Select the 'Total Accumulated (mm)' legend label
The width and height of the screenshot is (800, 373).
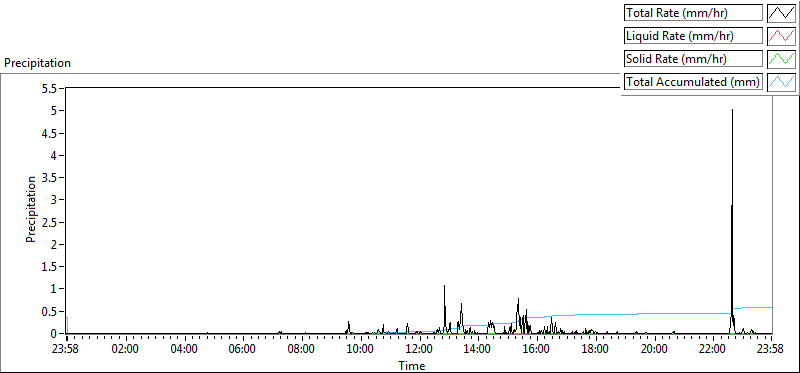point(693,82)
